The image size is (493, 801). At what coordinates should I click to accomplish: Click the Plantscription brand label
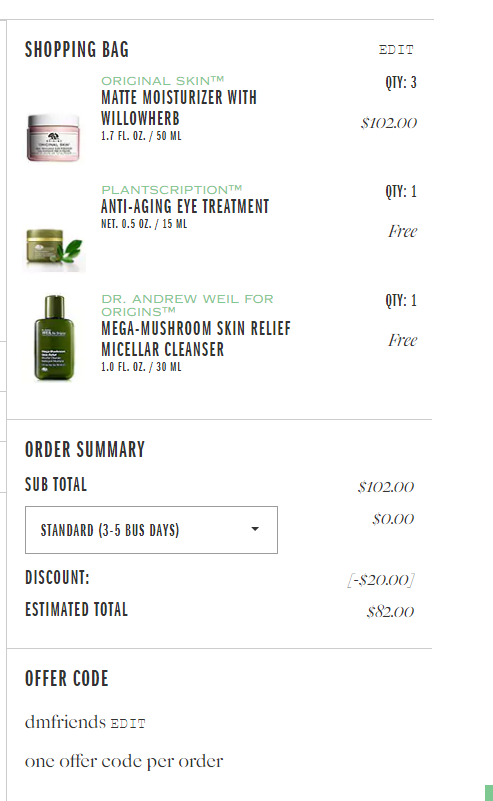pos(172,190)
